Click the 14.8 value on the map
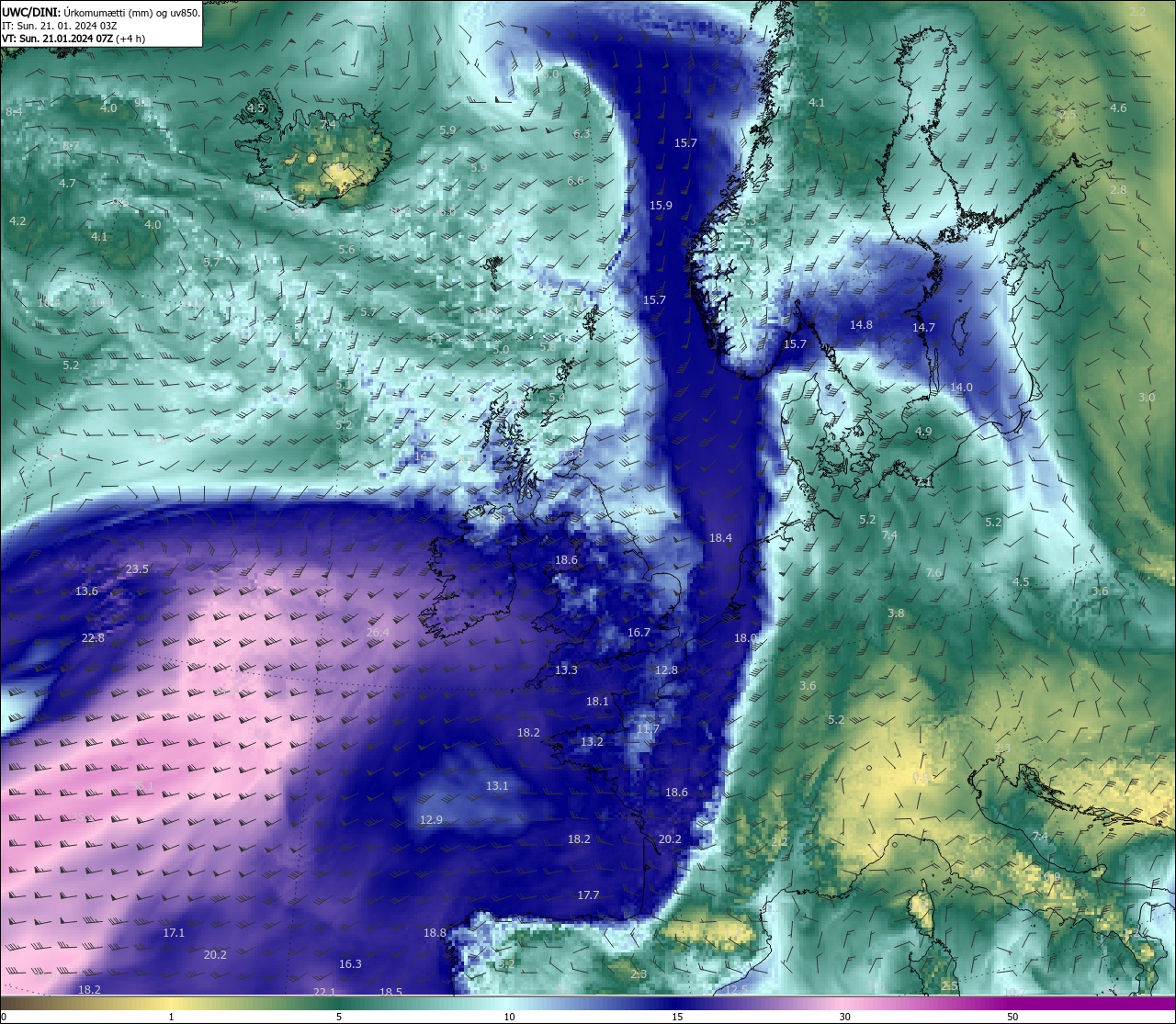Image resolution: width=1176 pixels, height=1024 pixels. (x=861, y=325)
